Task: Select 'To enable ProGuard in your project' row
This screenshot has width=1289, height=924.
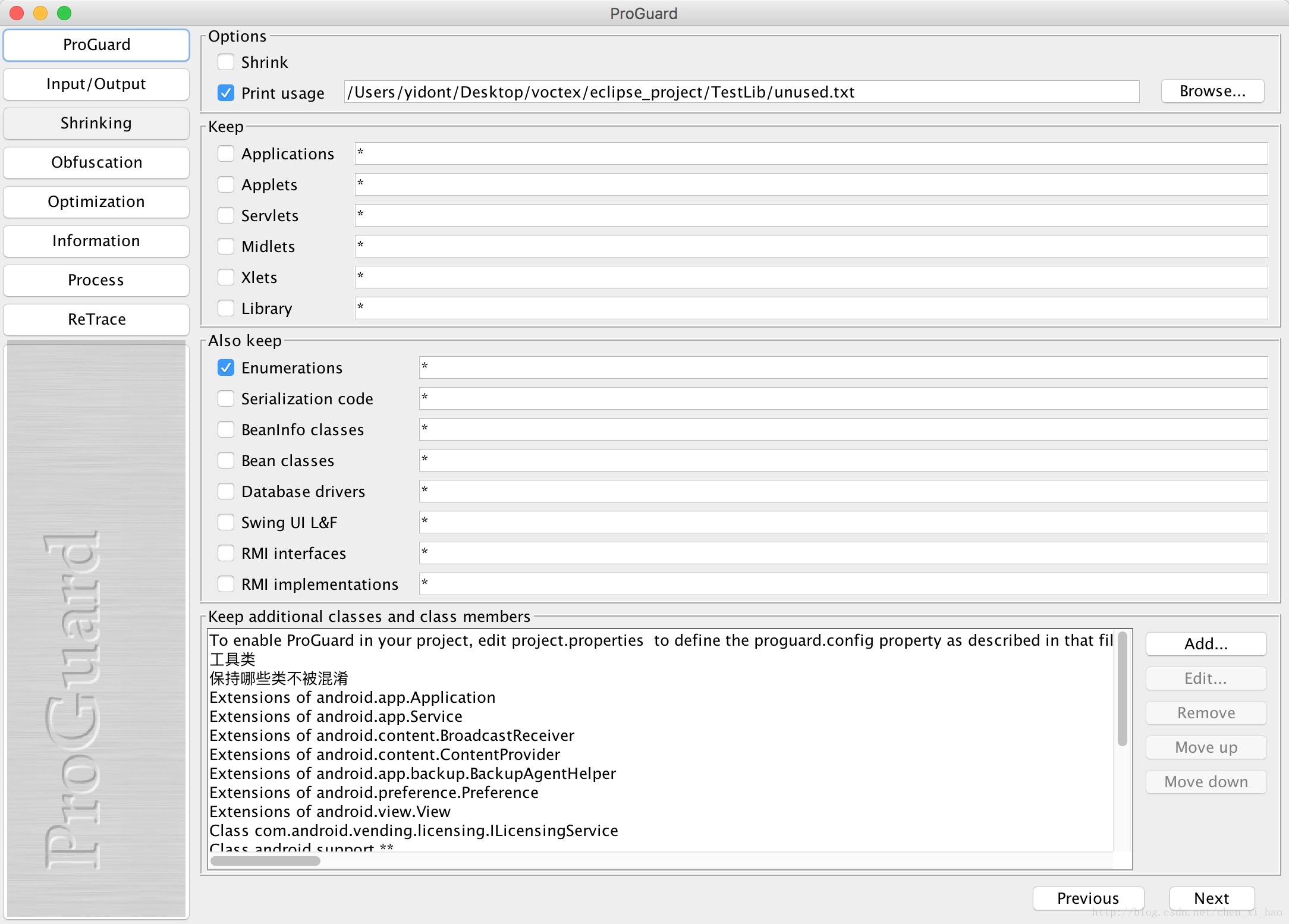Action: tap(661, 640)
